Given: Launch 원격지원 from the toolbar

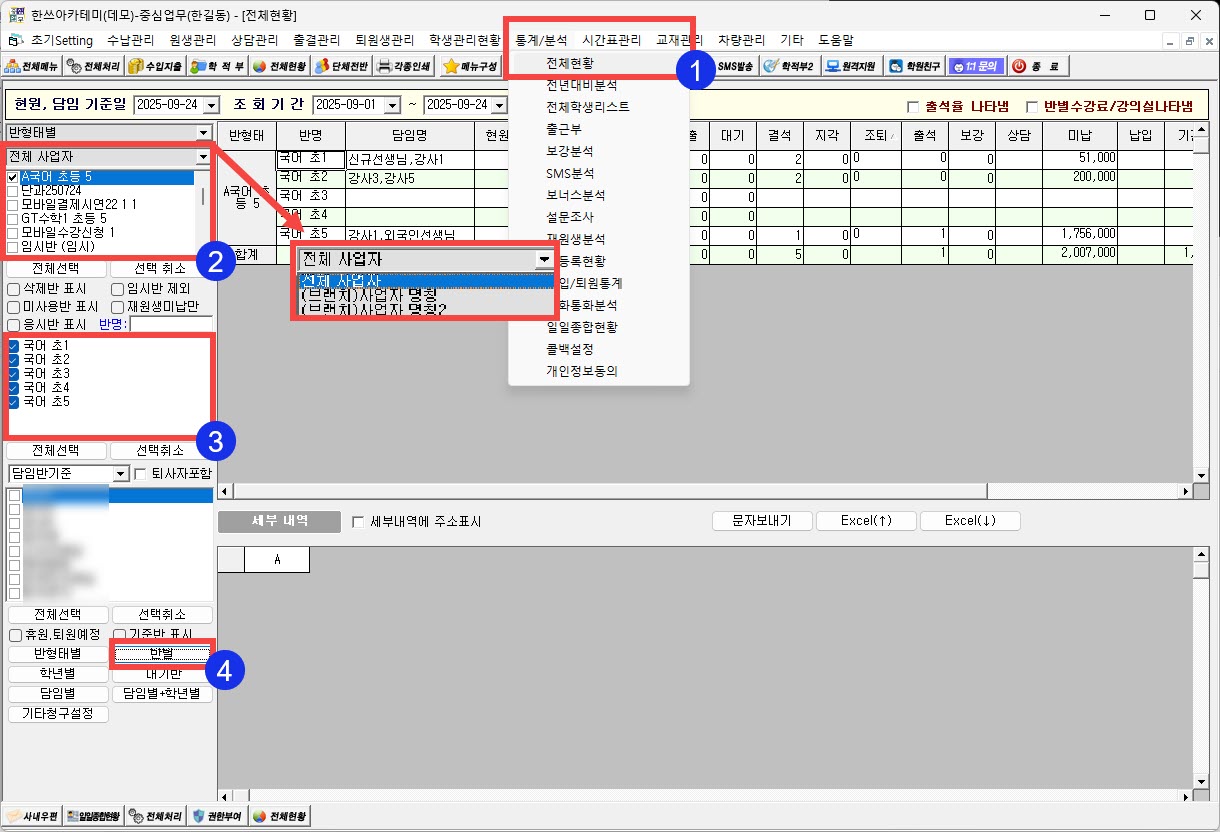Looking at the screenshot, I should (852, 67).
